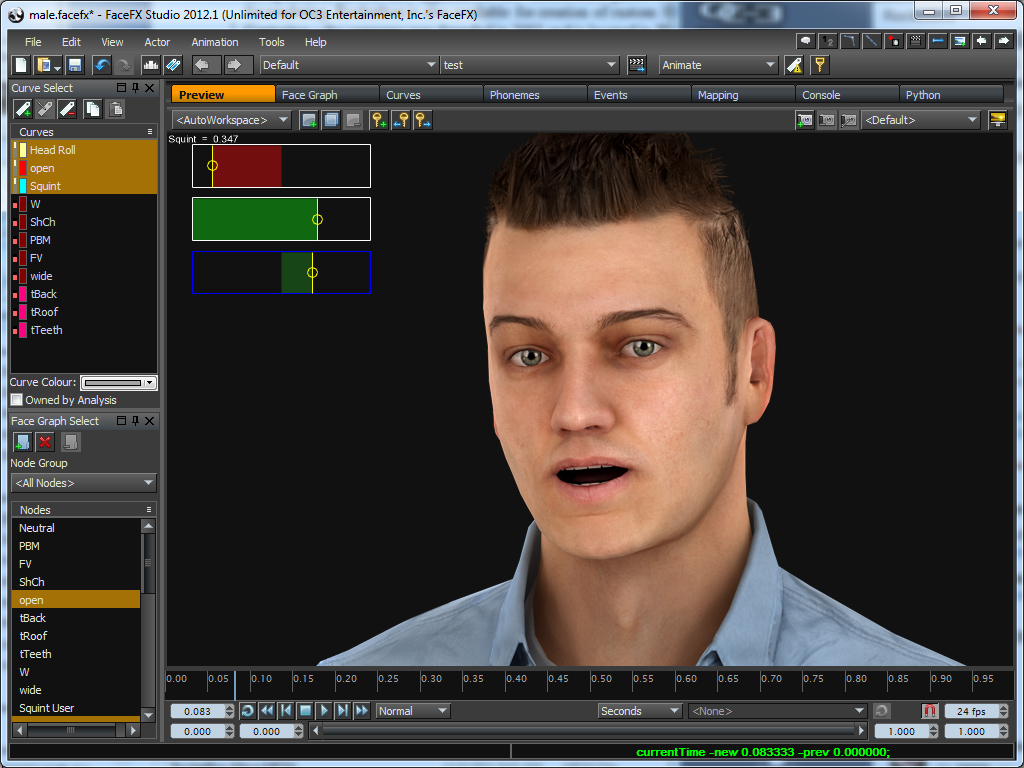Screen dimensions: 1024x768
Task: Add camera with green plus camera icon
Action: (x=805, y=120)
